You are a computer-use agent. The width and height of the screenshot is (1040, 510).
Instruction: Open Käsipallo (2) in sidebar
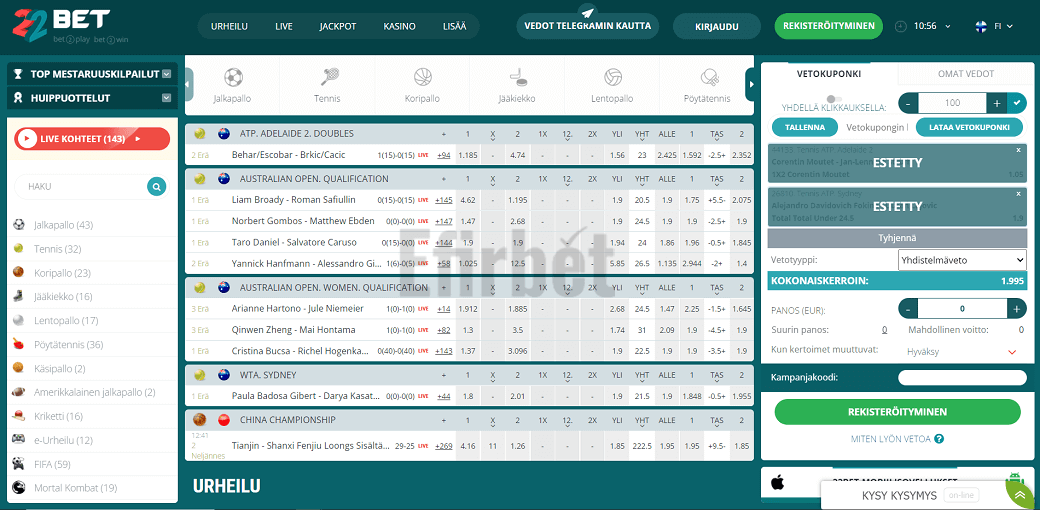pos(93,369)
